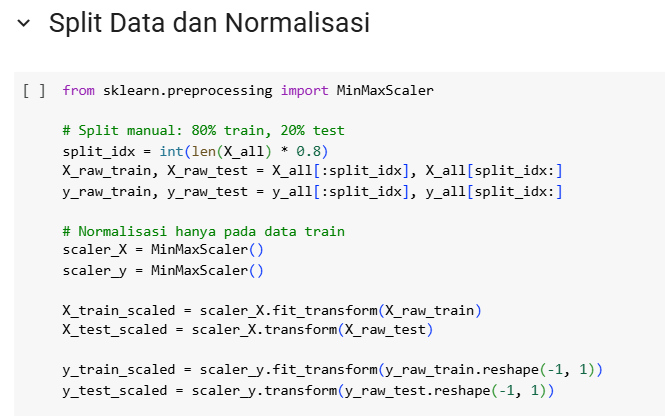The height and width of the screenshot is (416, 665).
Task: Click the Split manual 80% train comment
Action: [202, 131]
